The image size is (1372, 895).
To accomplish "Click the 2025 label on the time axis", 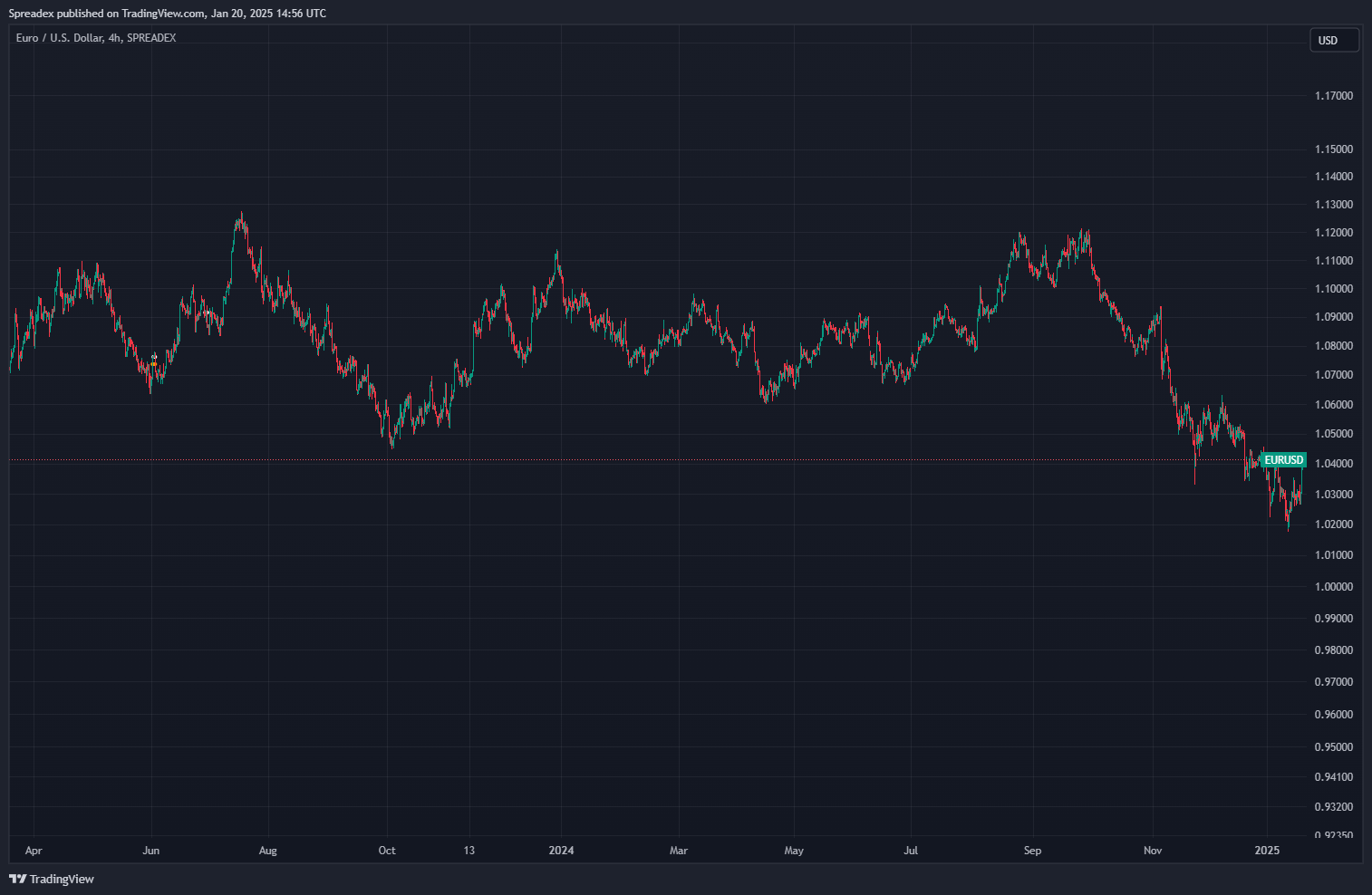I will [x=1267, y=851].
